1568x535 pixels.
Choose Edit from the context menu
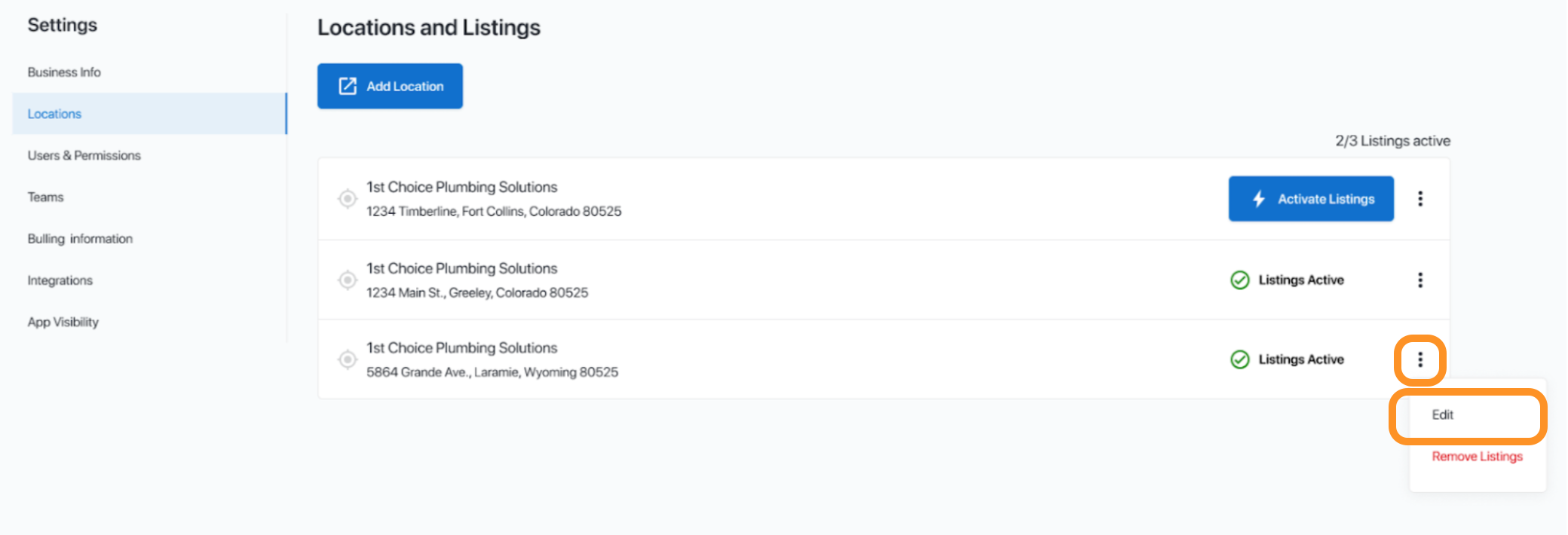click(x=1442, y=414)
